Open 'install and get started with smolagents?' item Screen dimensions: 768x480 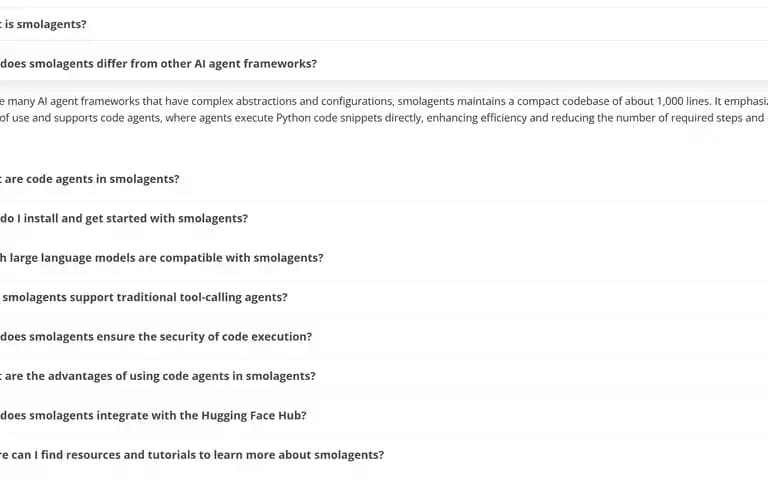384,218
